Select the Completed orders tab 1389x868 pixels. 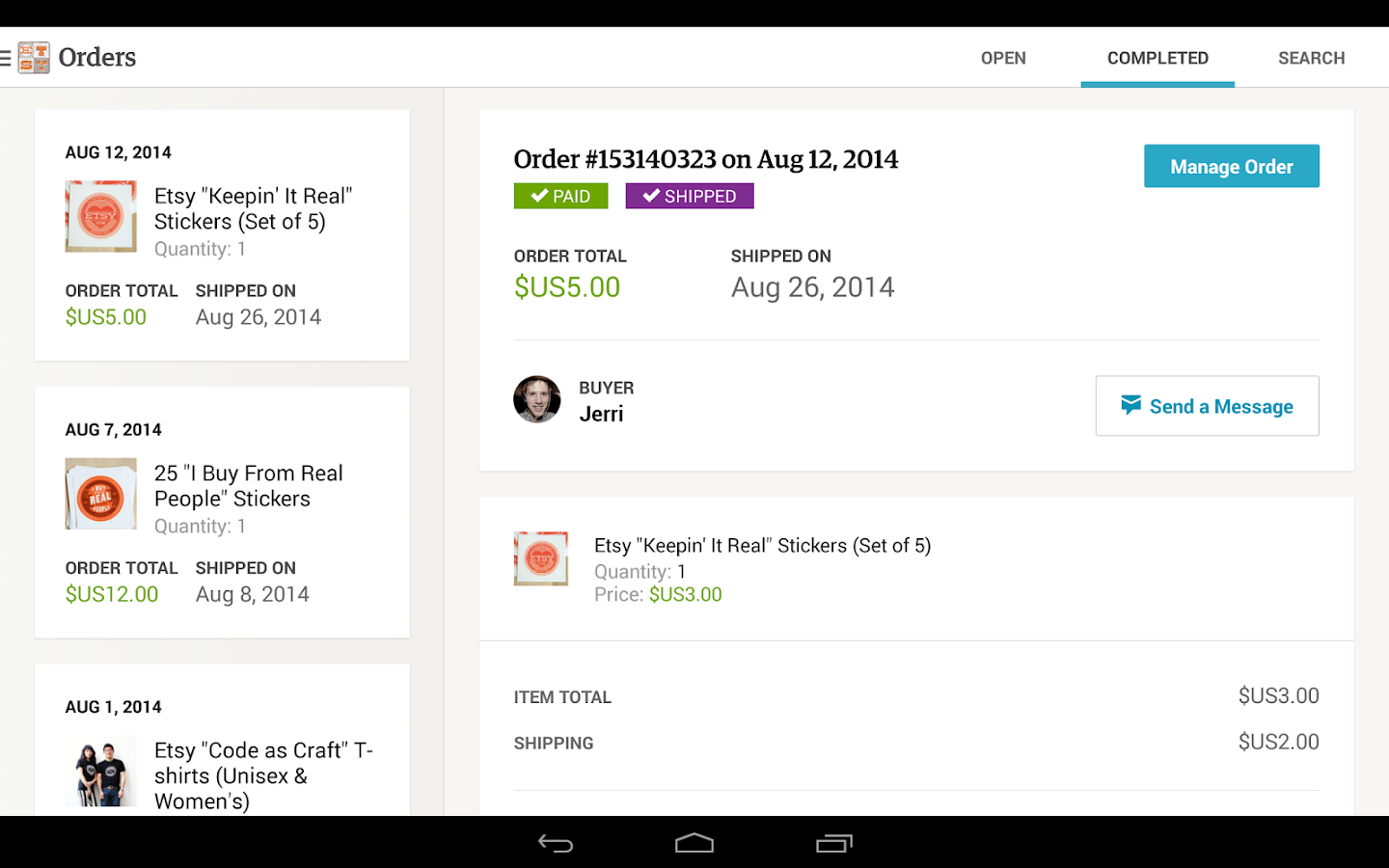[1157, 58]
